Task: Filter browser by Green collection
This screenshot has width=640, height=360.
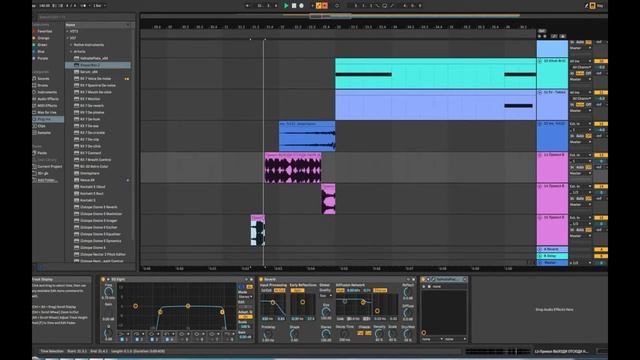Action: [x=42, y=45]
